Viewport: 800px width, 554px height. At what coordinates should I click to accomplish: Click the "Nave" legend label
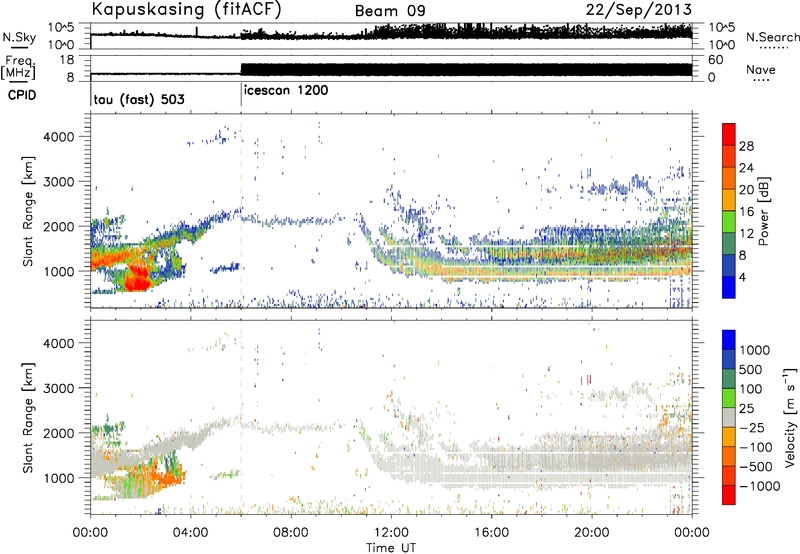pyautogui.click(x=760, y=70)
